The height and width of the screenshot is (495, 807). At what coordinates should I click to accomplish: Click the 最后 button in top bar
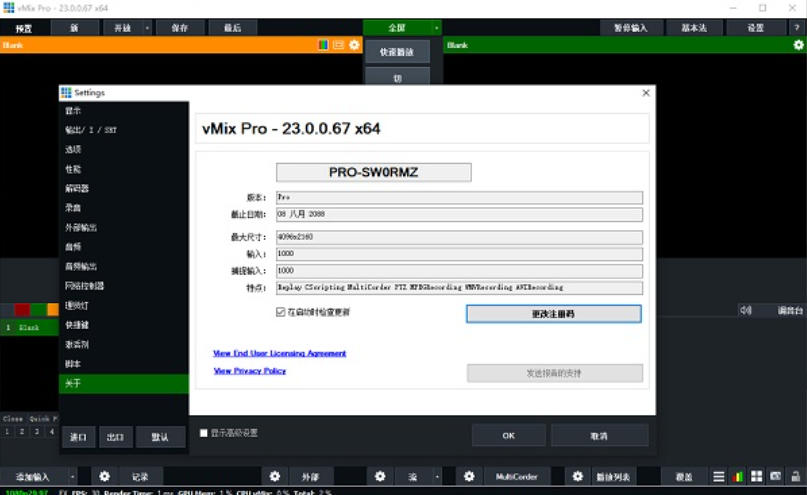tap(233, 28)
